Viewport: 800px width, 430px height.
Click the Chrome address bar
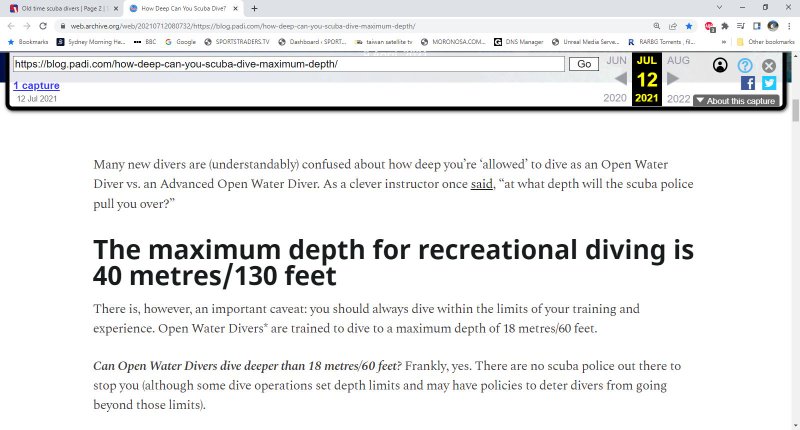tap(350, 25)
